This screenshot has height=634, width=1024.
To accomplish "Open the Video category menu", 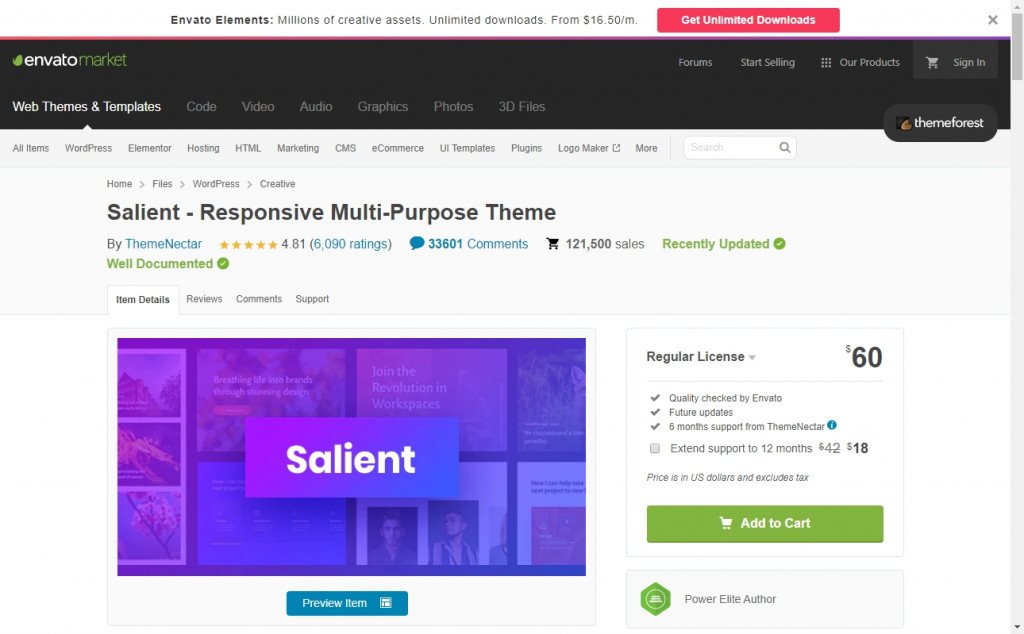I will (x=258, y=106).
